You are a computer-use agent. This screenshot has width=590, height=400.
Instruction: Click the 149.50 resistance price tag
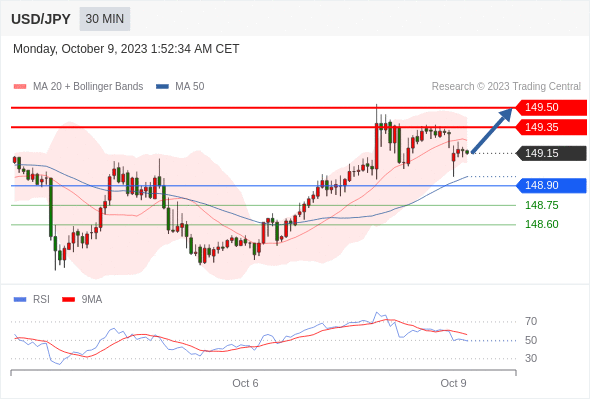click(551, 108)
